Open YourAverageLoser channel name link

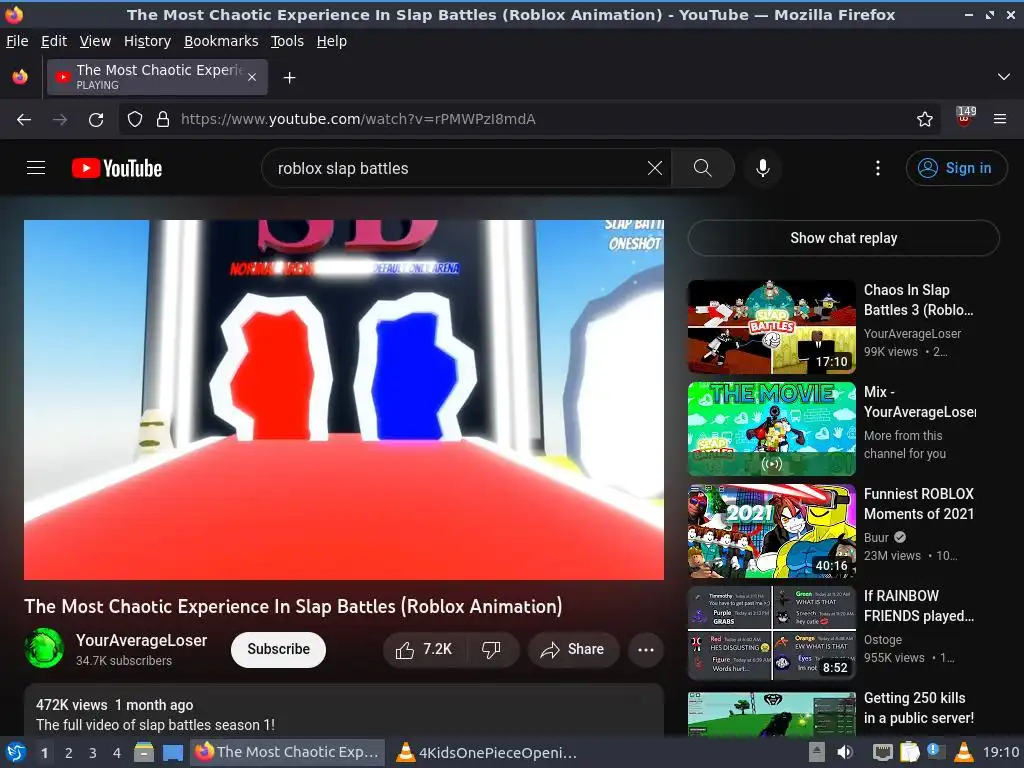pos(142,640)
